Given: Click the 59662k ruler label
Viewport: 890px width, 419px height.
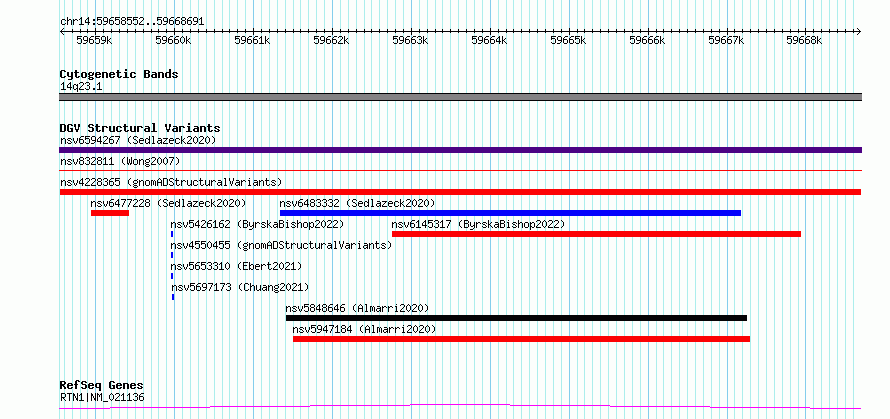Looking at the screenshot, I should tap(331, 40).
